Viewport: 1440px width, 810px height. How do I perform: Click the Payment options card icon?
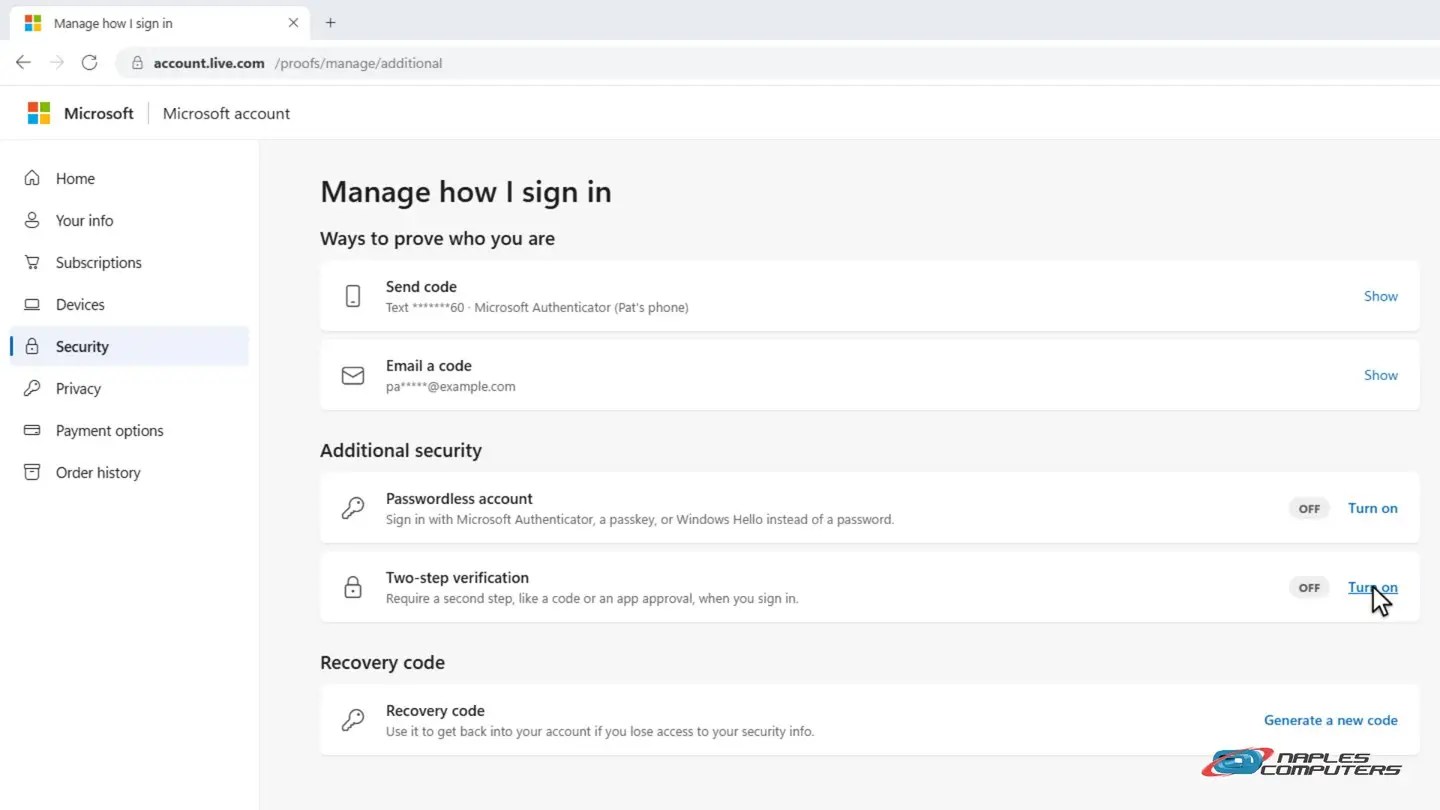pos(32,430)
